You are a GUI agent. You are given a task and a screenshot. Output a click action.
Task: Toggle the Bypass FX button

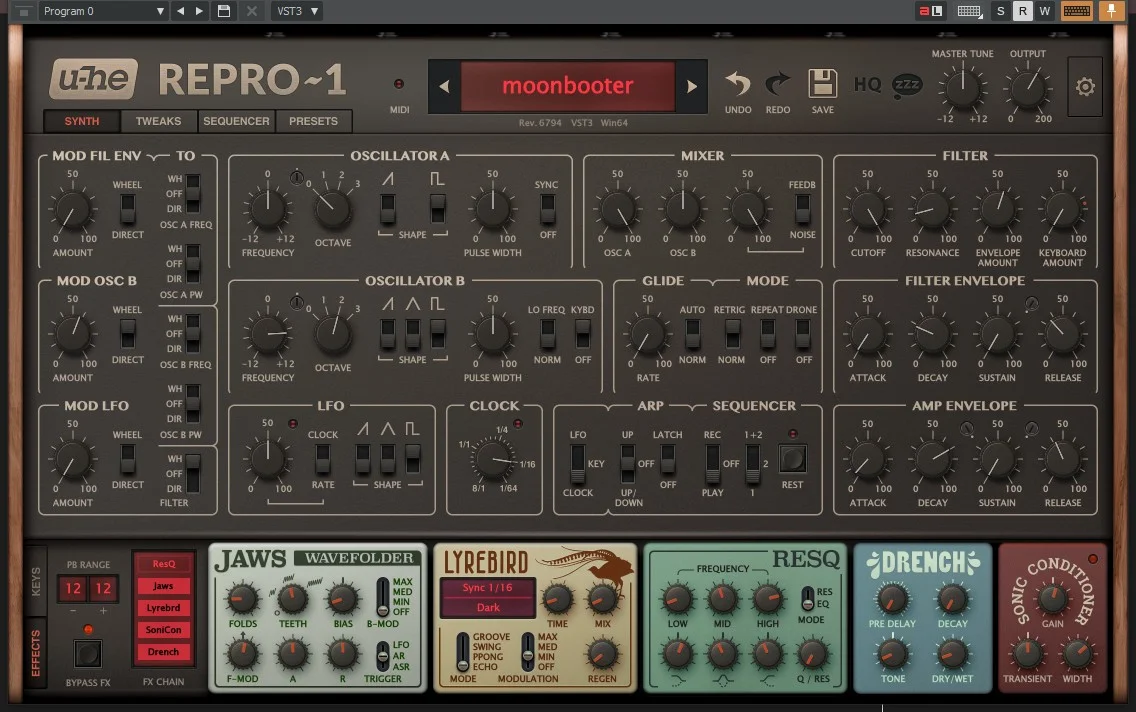tap(88, 653)
